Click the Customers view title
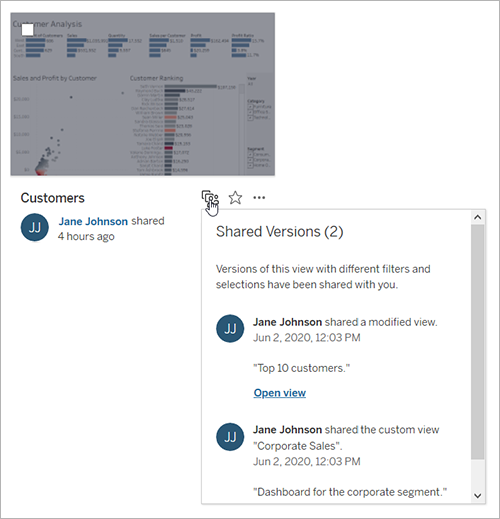 (53, 198)
